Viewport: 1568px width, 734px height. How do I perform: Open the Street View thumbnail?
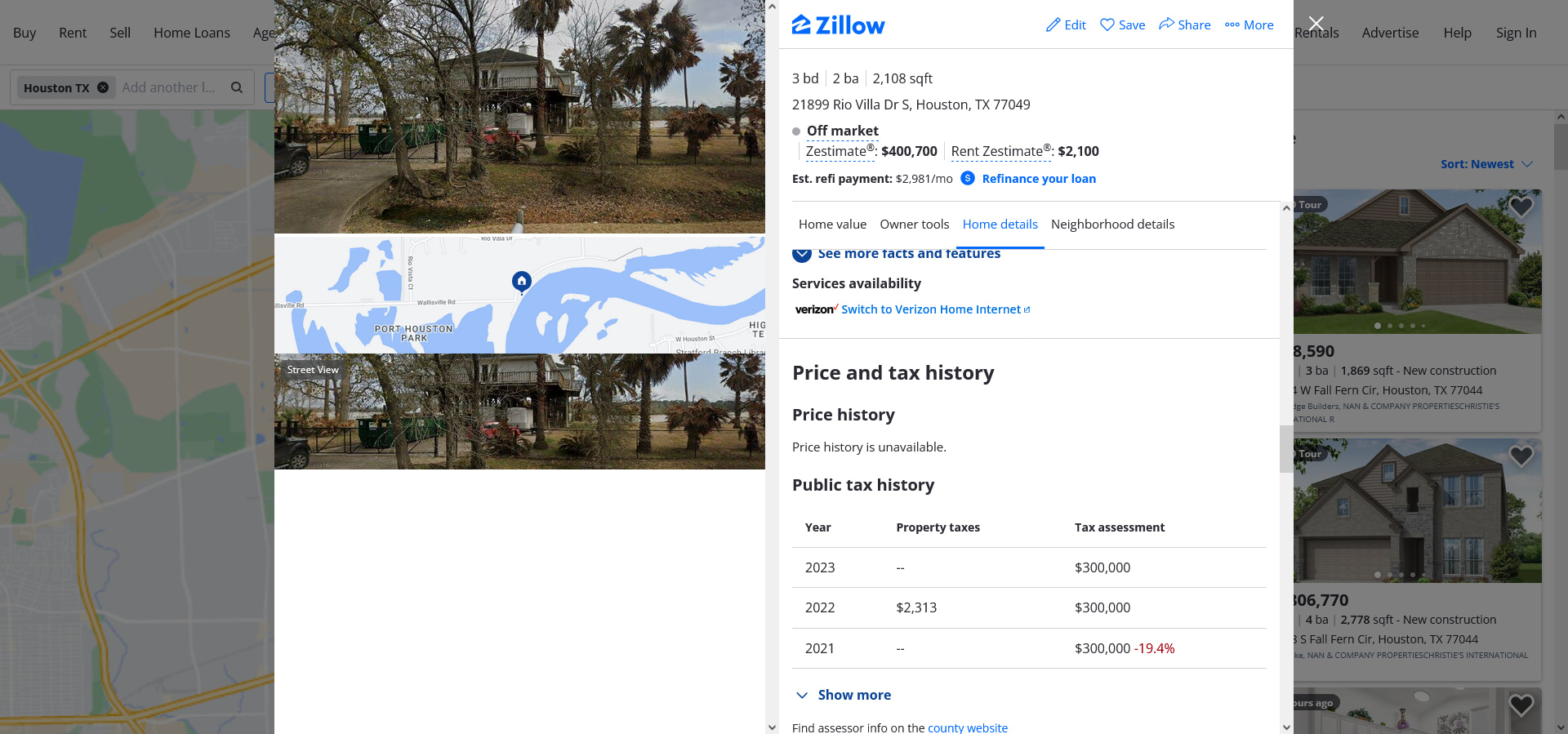(x=519, y=411)
